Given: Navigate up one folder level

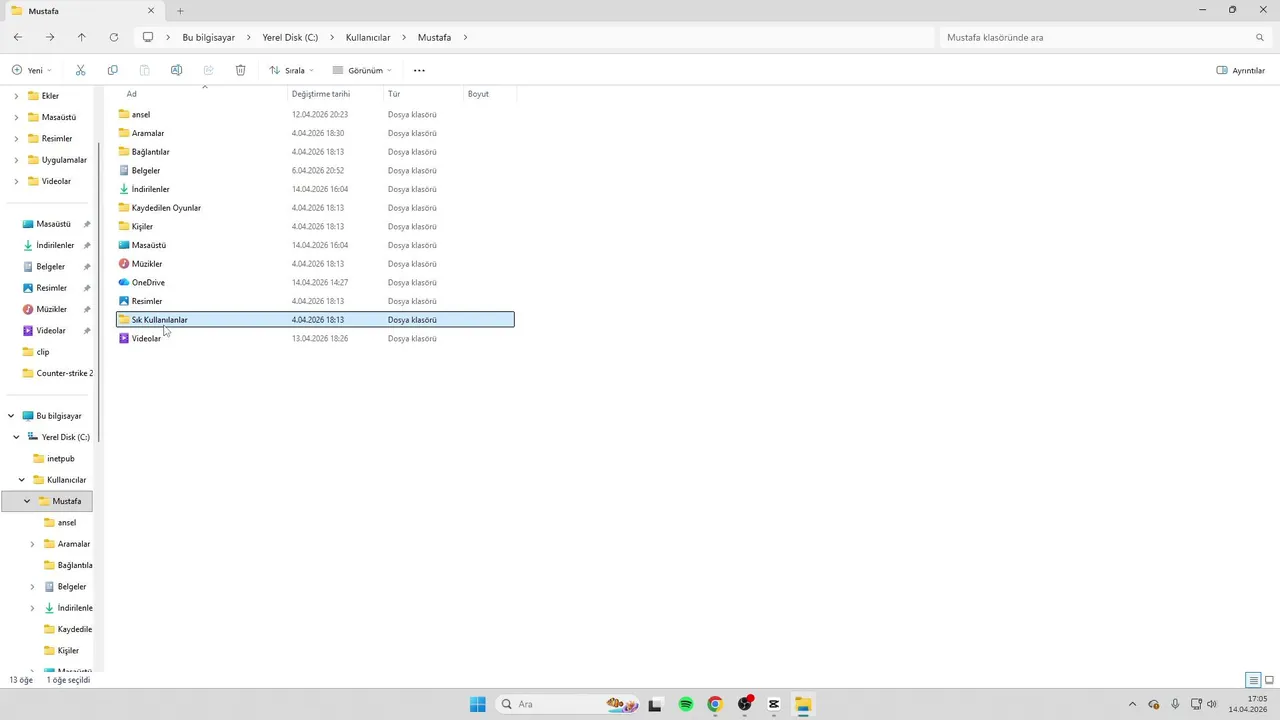Looking at the screenshot, I should click(x=82, y=37).
